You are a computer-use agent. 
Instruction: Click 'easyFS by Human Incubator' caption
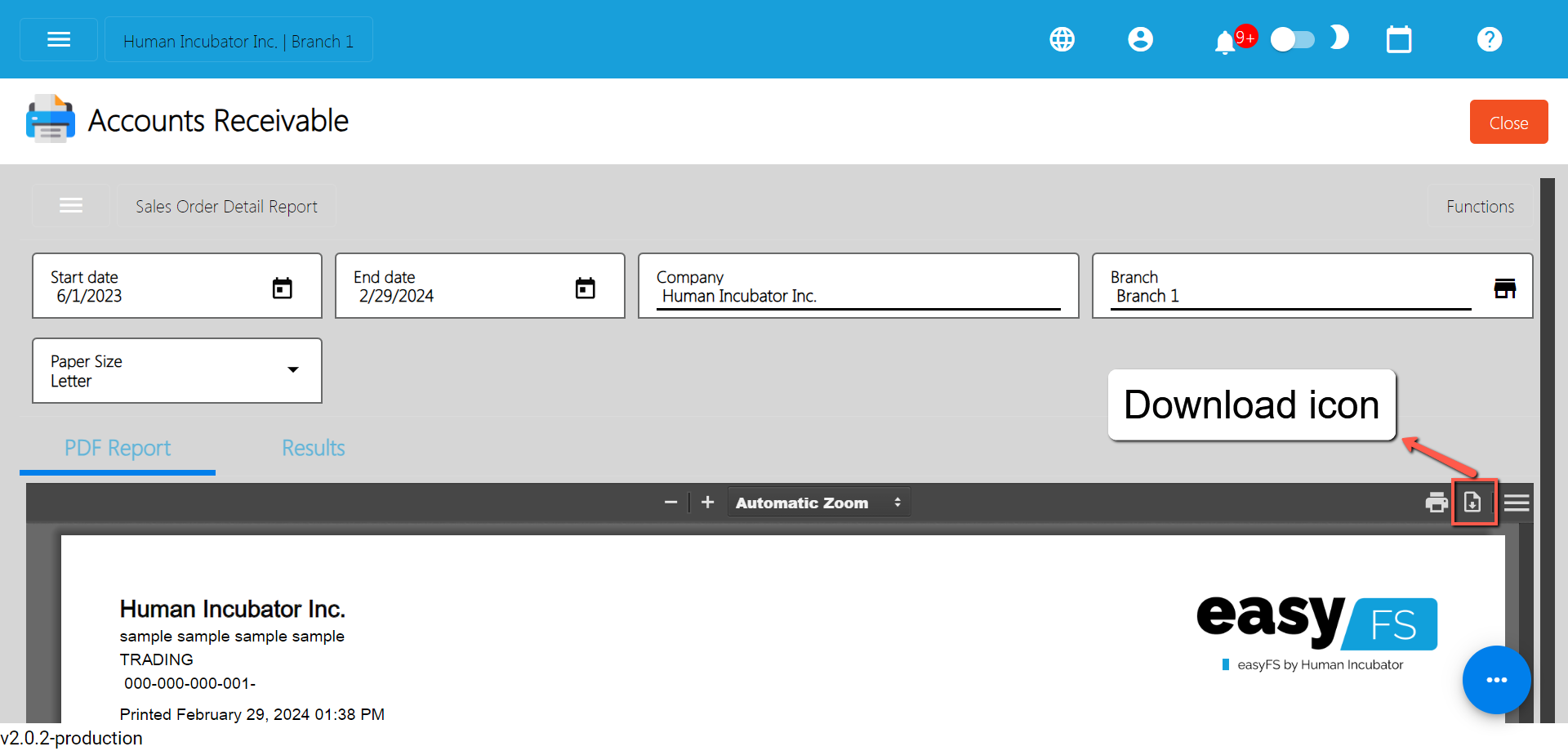[x=1320, y=664]
